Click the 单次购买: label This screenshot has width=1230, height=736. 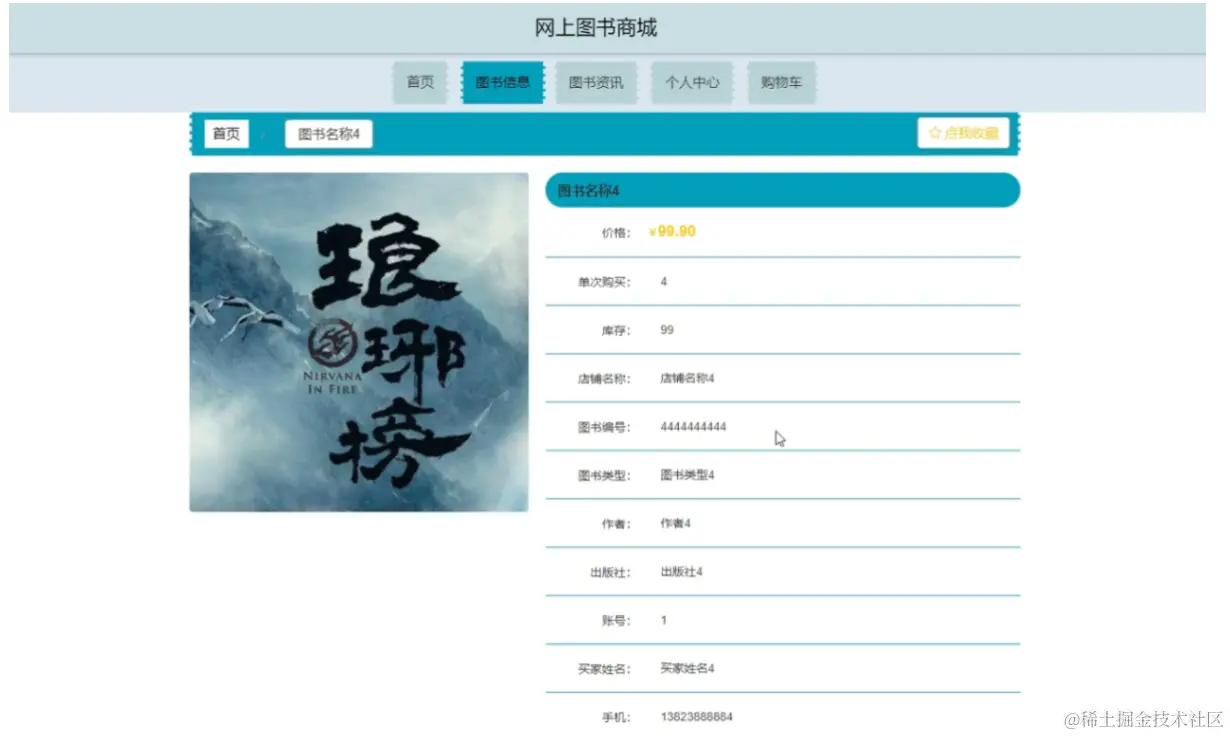pos(604,282)
